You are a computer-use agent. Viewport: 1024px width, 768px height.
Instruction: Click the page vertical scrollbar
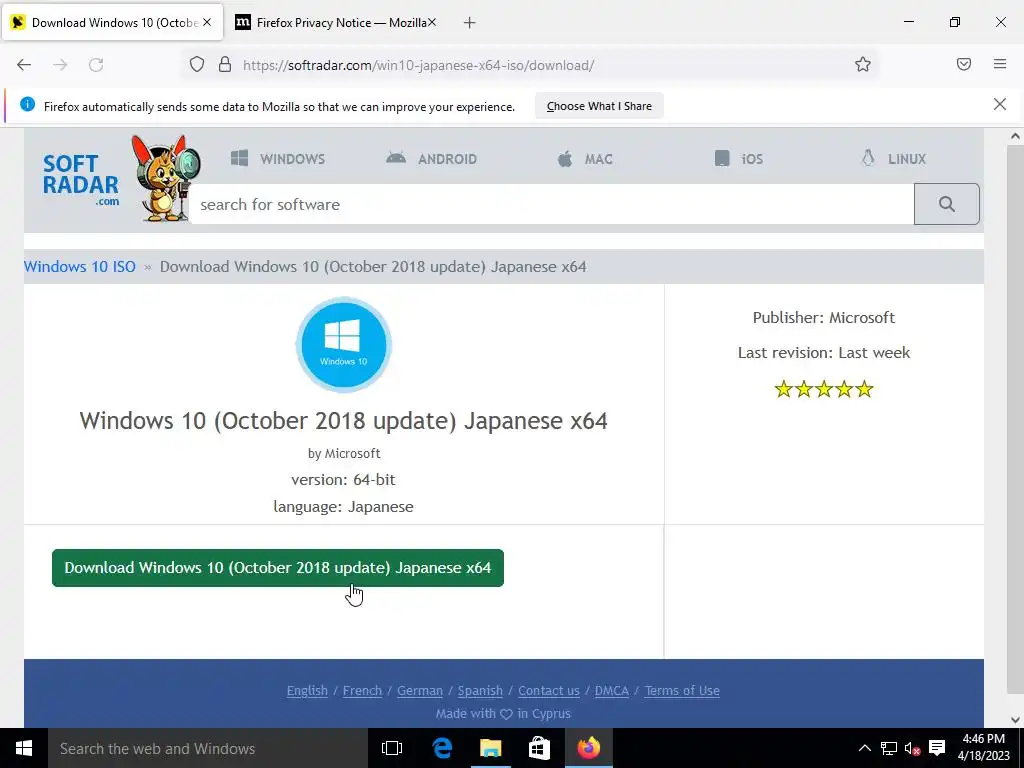(x=1015, y=419)
